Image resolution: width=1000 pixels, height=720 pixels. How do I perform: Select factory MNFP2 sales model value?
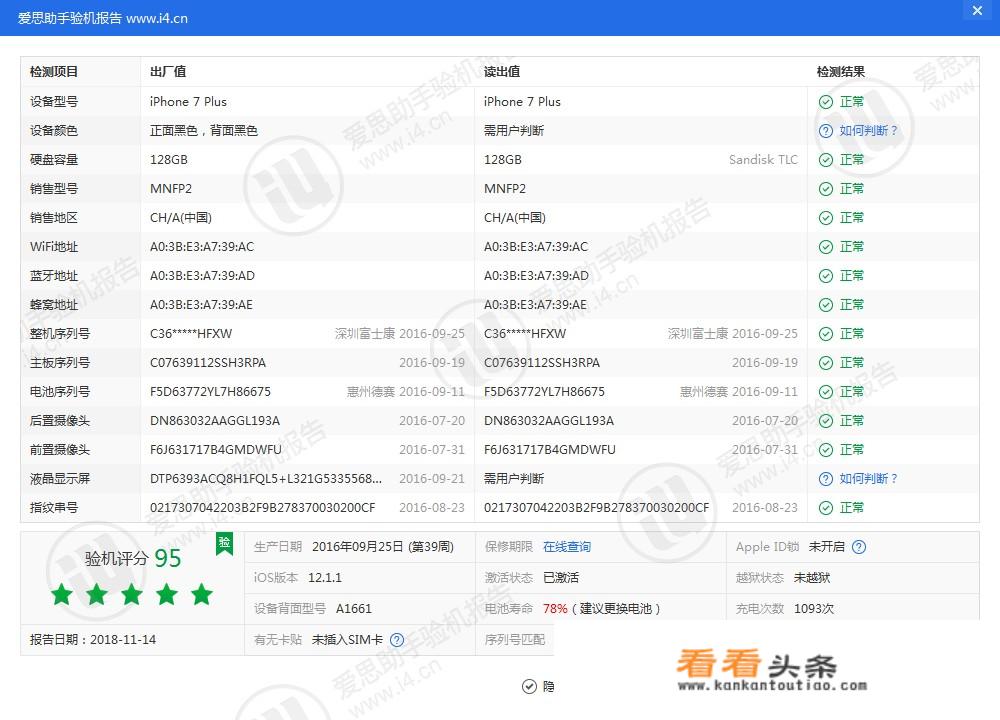point(171,189)
